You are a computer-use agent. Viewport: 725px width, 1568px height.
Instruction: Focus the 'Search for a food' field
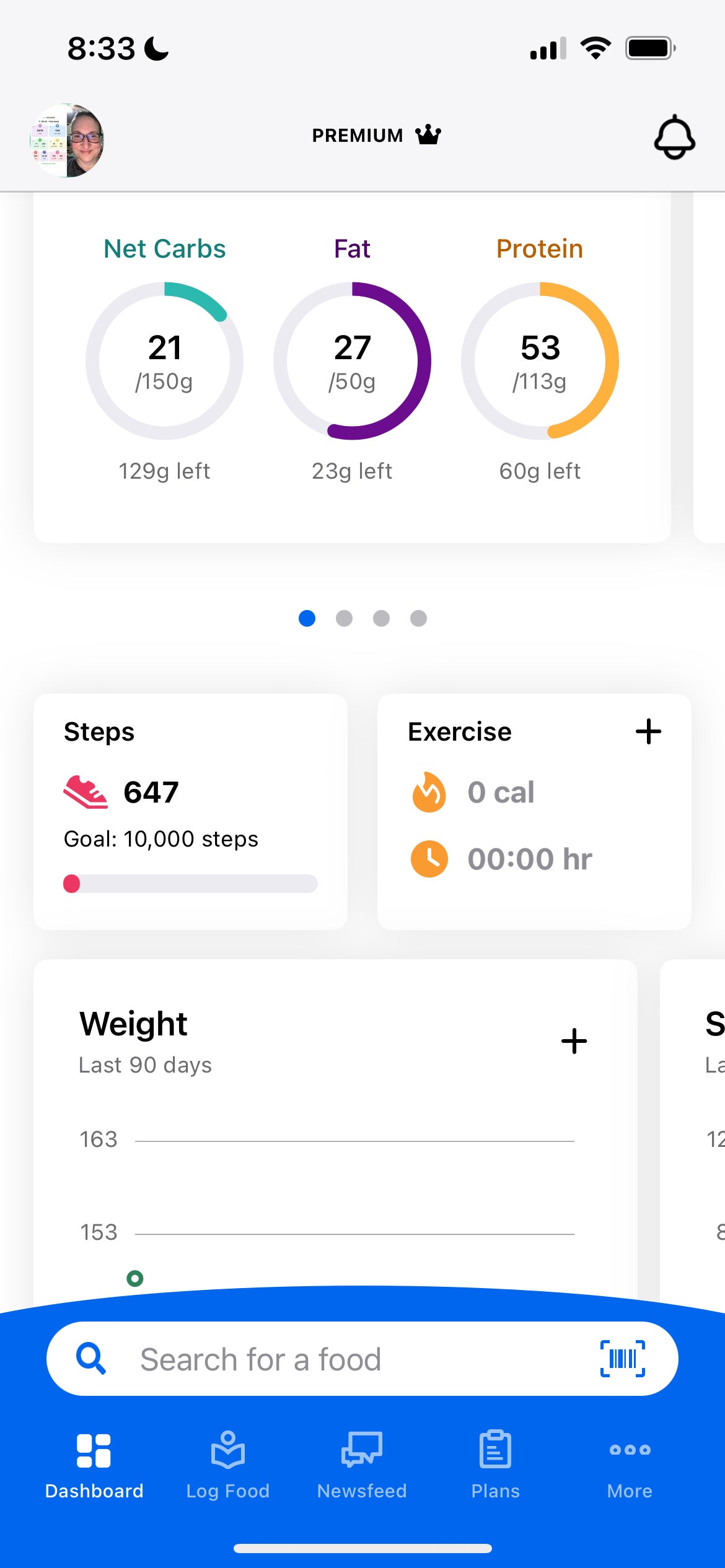[x=347, y=1360]
